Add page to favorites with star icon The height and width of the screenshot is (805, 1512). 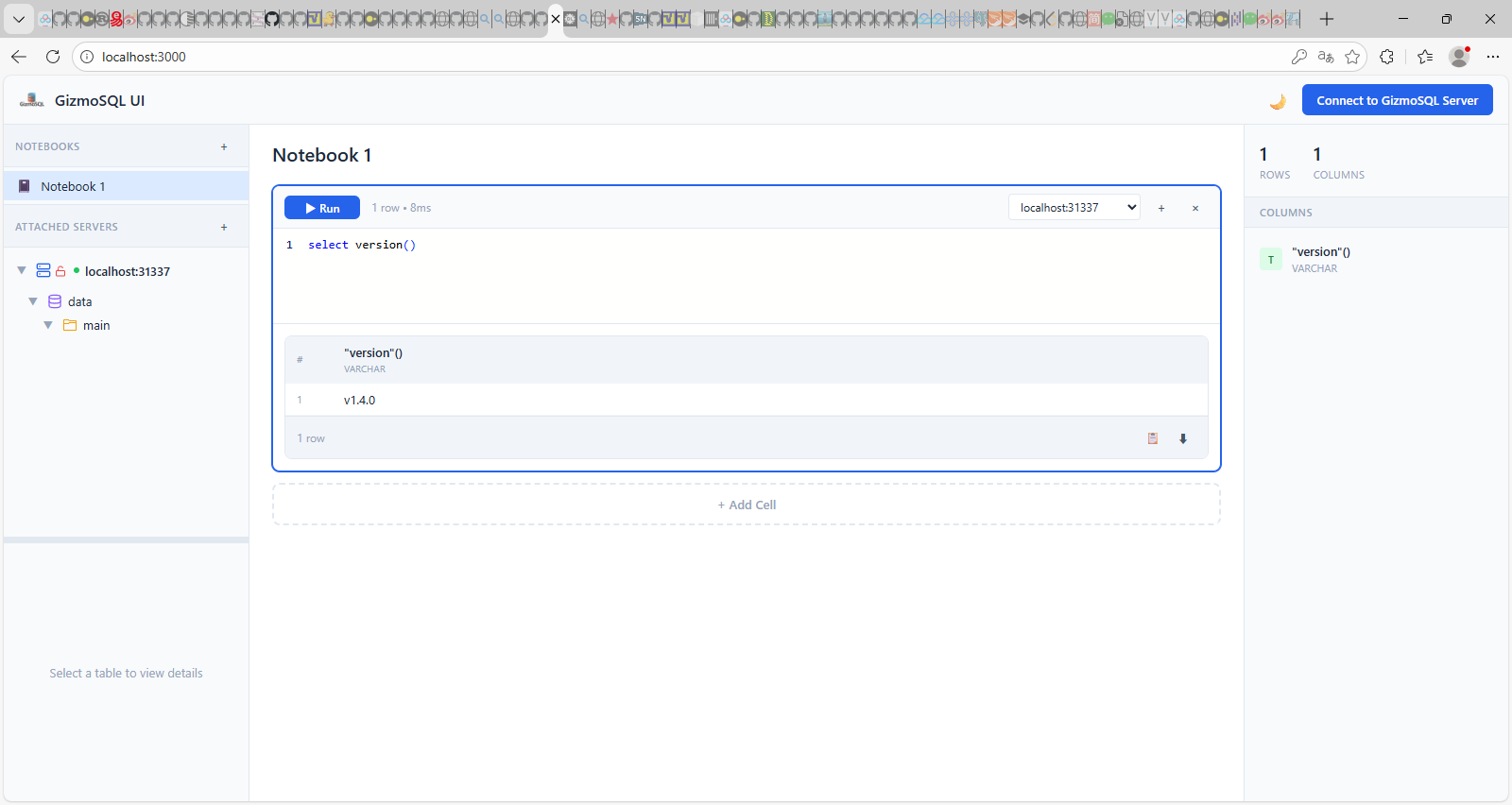[1352, 57]
